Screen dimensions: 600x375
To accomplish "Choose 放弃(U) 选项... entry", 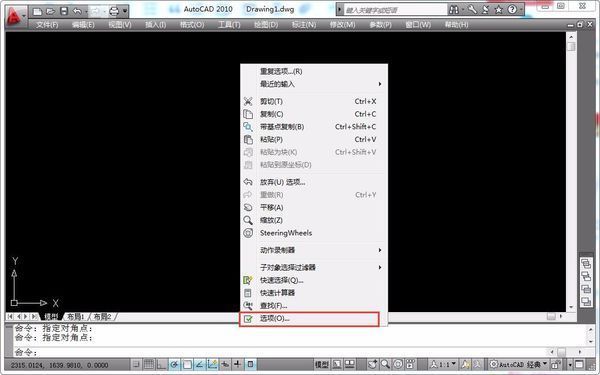I will pyautogui.click(x=314, y=182).
